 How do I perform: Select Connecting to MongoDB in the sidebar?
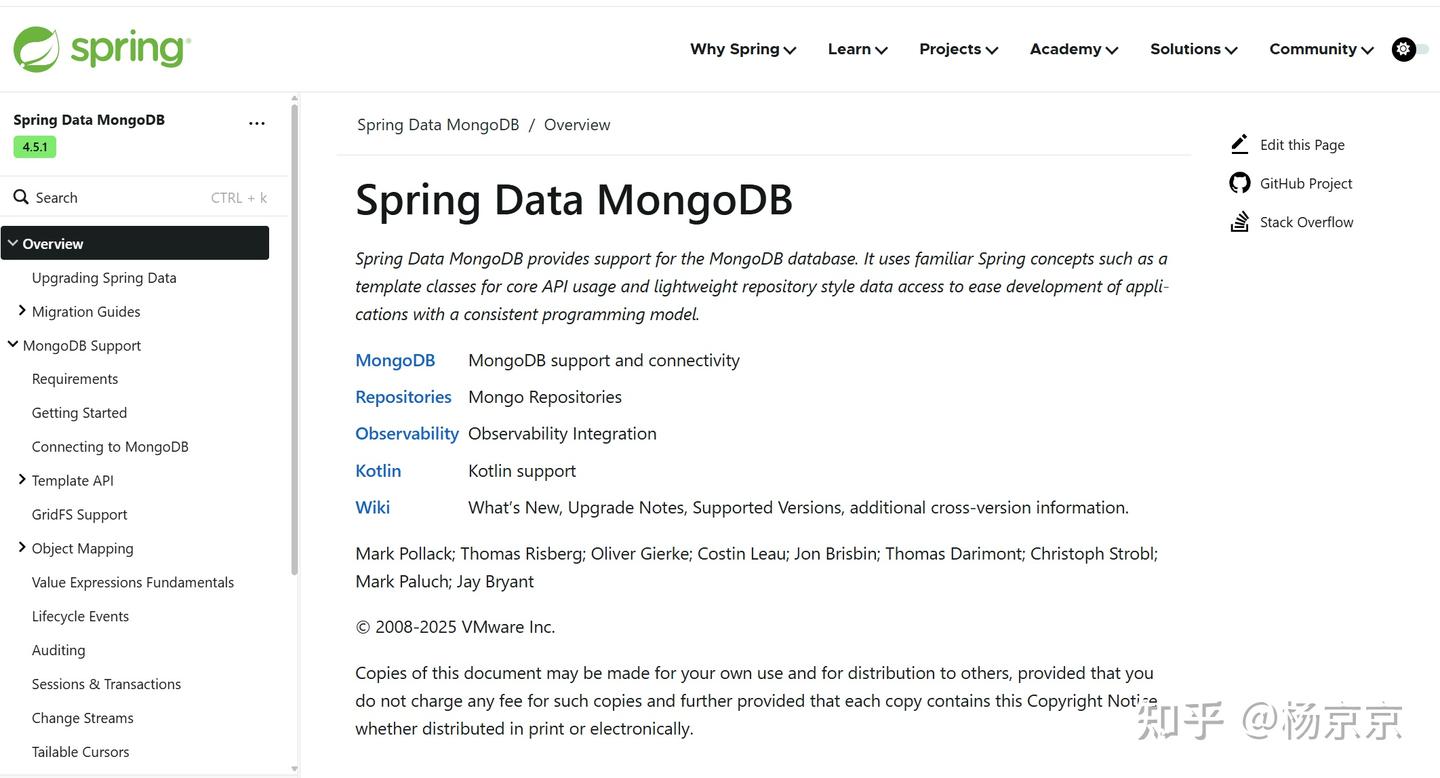[x=110, y=446]
